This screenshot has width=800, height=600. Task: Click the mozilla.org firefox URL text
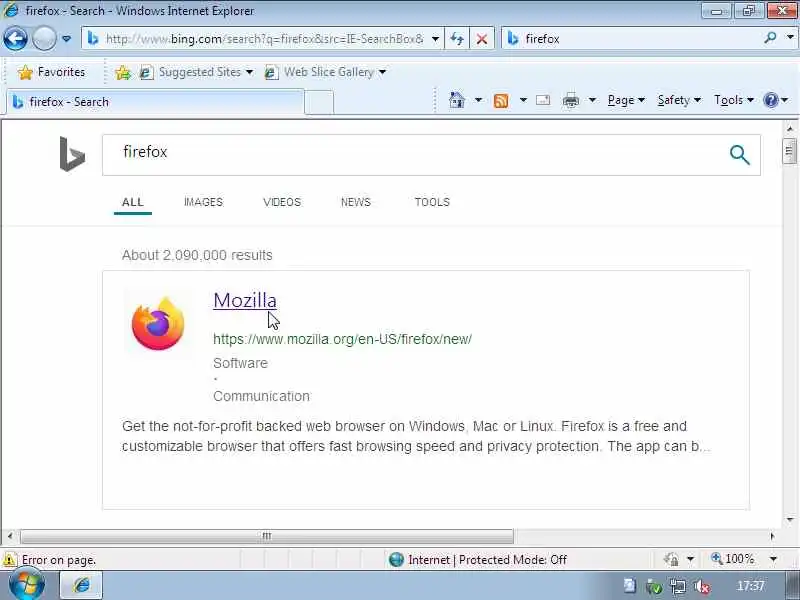342,339
